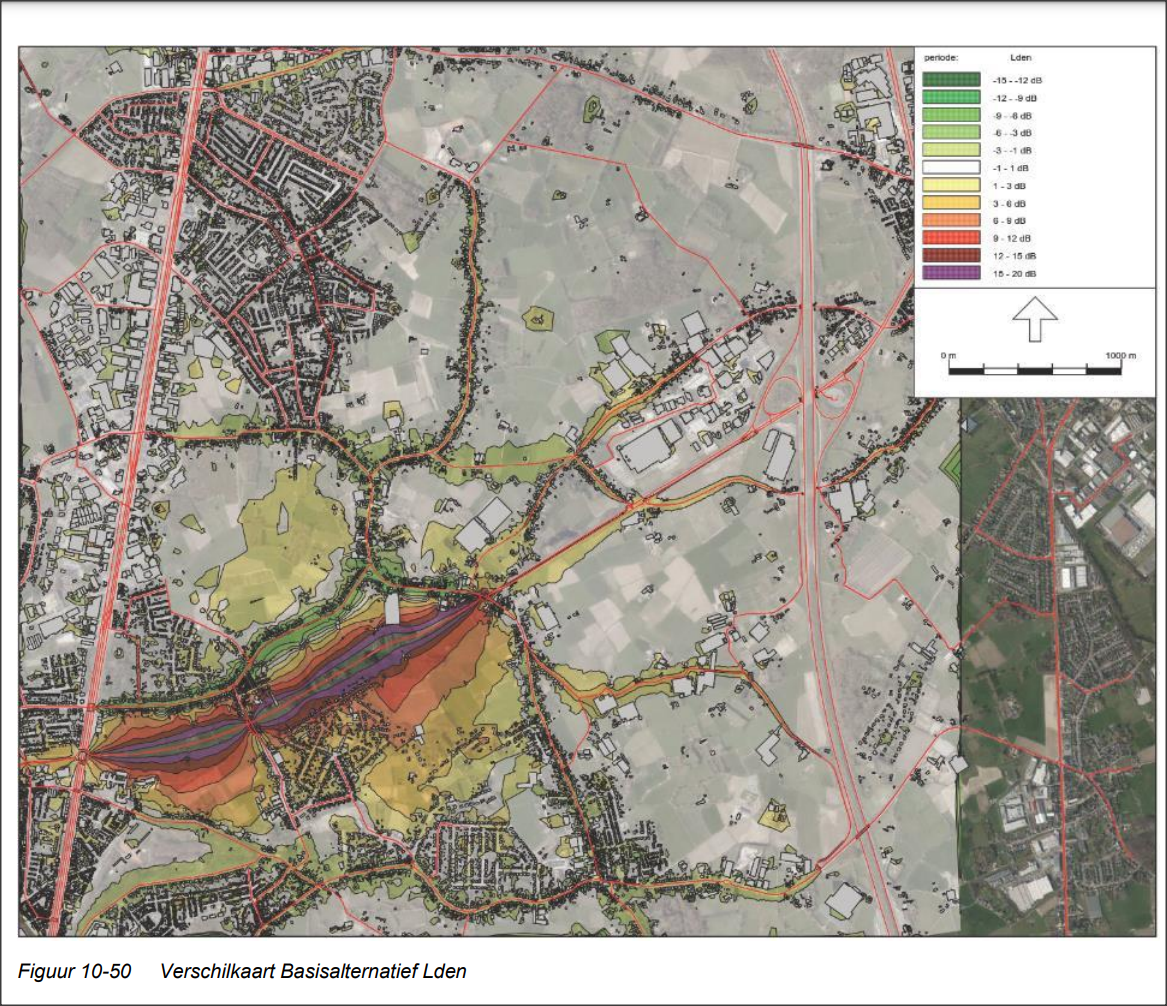Screen dimensions: 1167x1006
Task: Pick the -6 to -3 dB legend color
Action: click(952, 132)
